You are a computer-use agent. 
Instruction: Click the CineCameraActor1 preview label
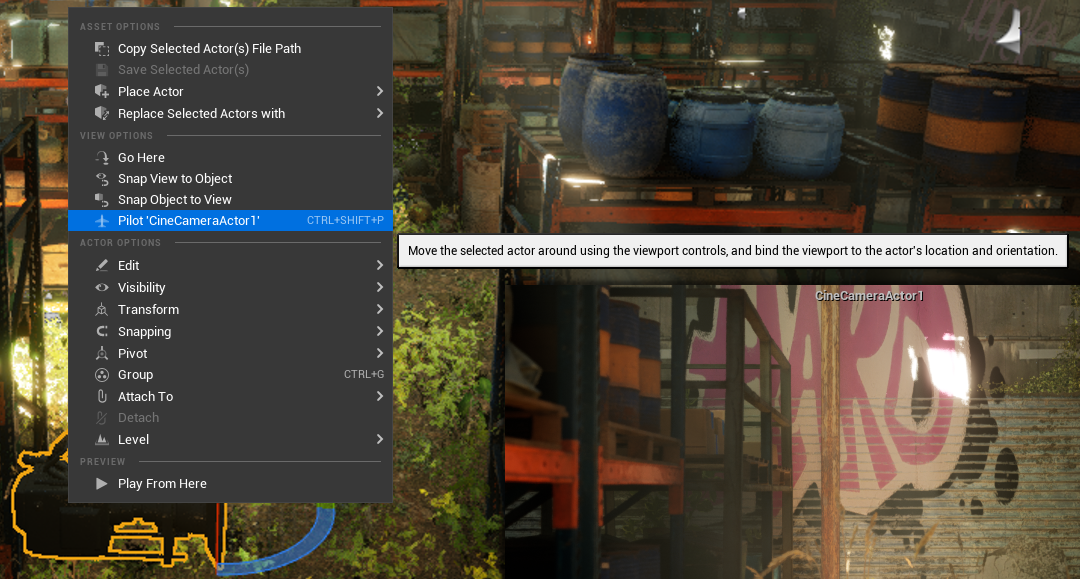point(869,296)
